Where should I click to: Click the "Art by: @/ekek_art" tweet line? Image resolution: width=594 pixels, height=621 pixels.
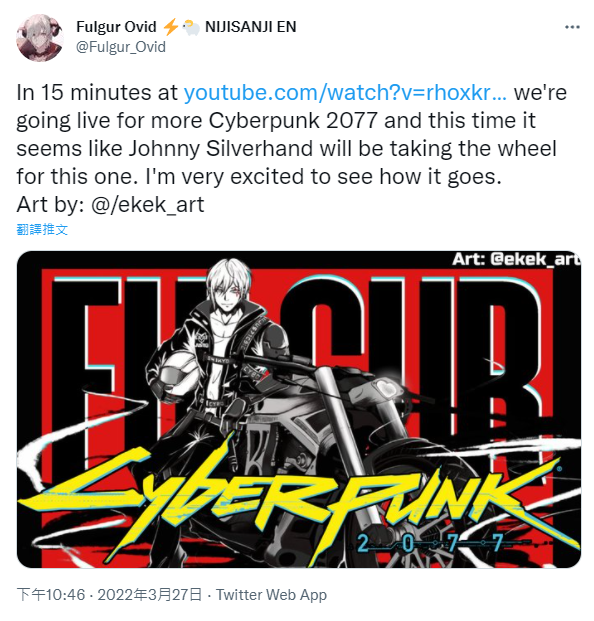pos(110,205)
